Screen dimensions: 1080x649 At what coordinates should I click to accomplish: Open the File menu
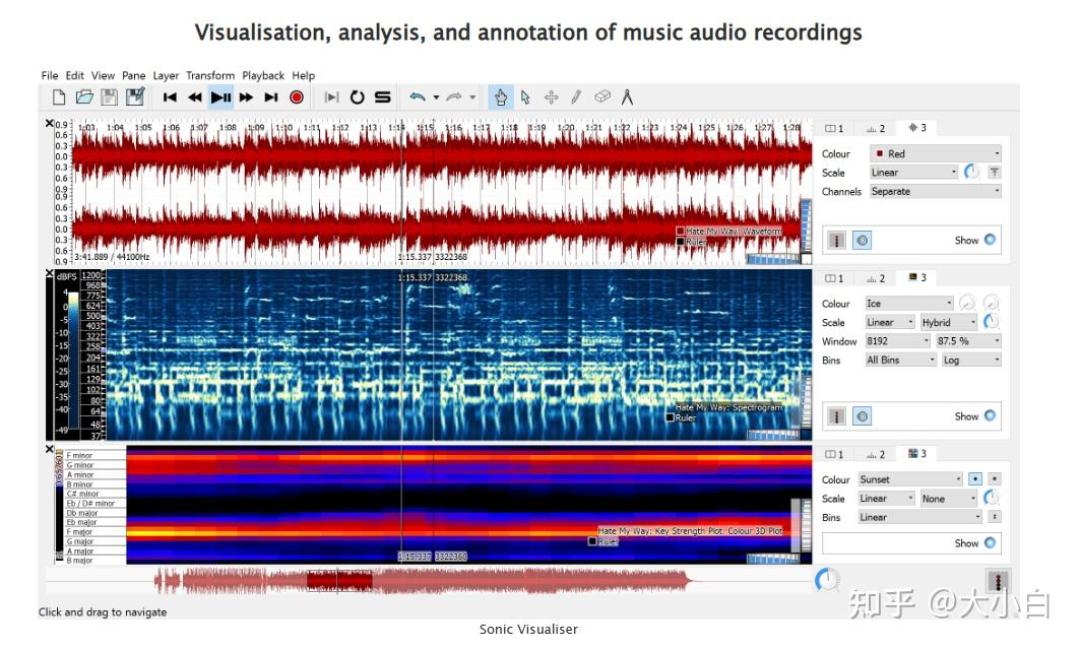pyautogui.click(x=50, y=75)
